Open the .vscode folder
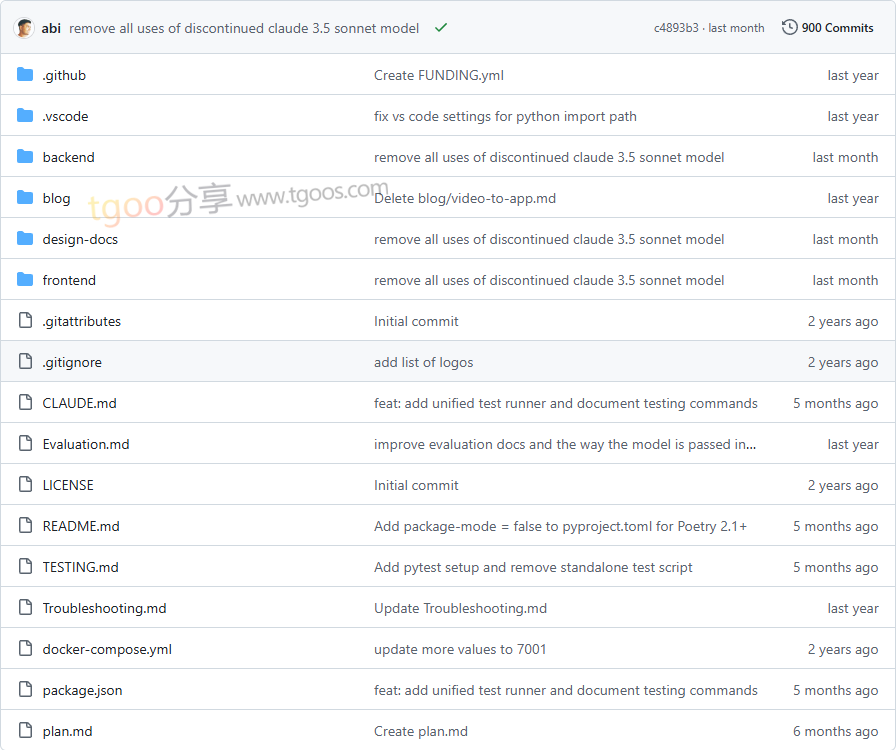Image resolution: width=896 pixels, height=751 pixels. [65, 116]
